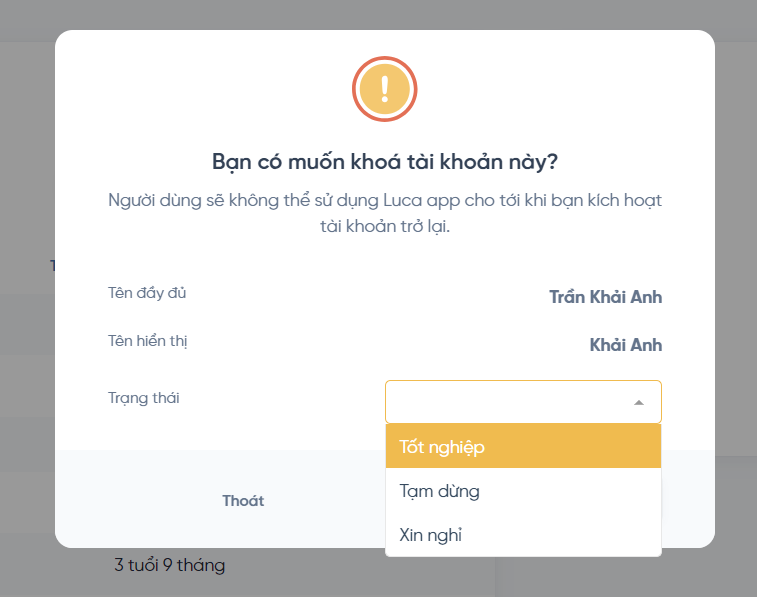The width and height of the screenshot is (757, 597).
Task: Click the Tên đầy đủ label
Action: 147,293
